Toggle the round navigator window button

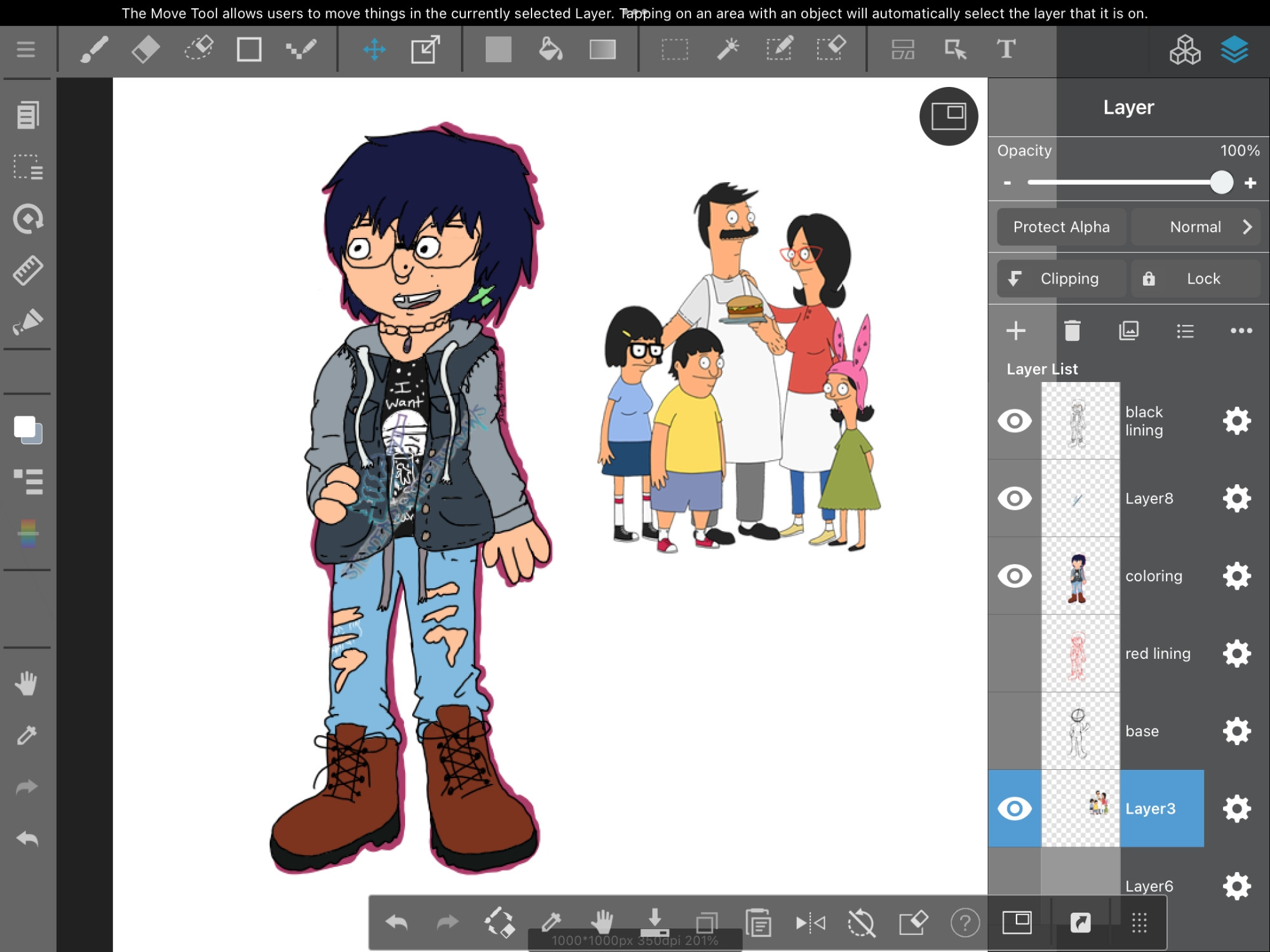pos(949,116)
